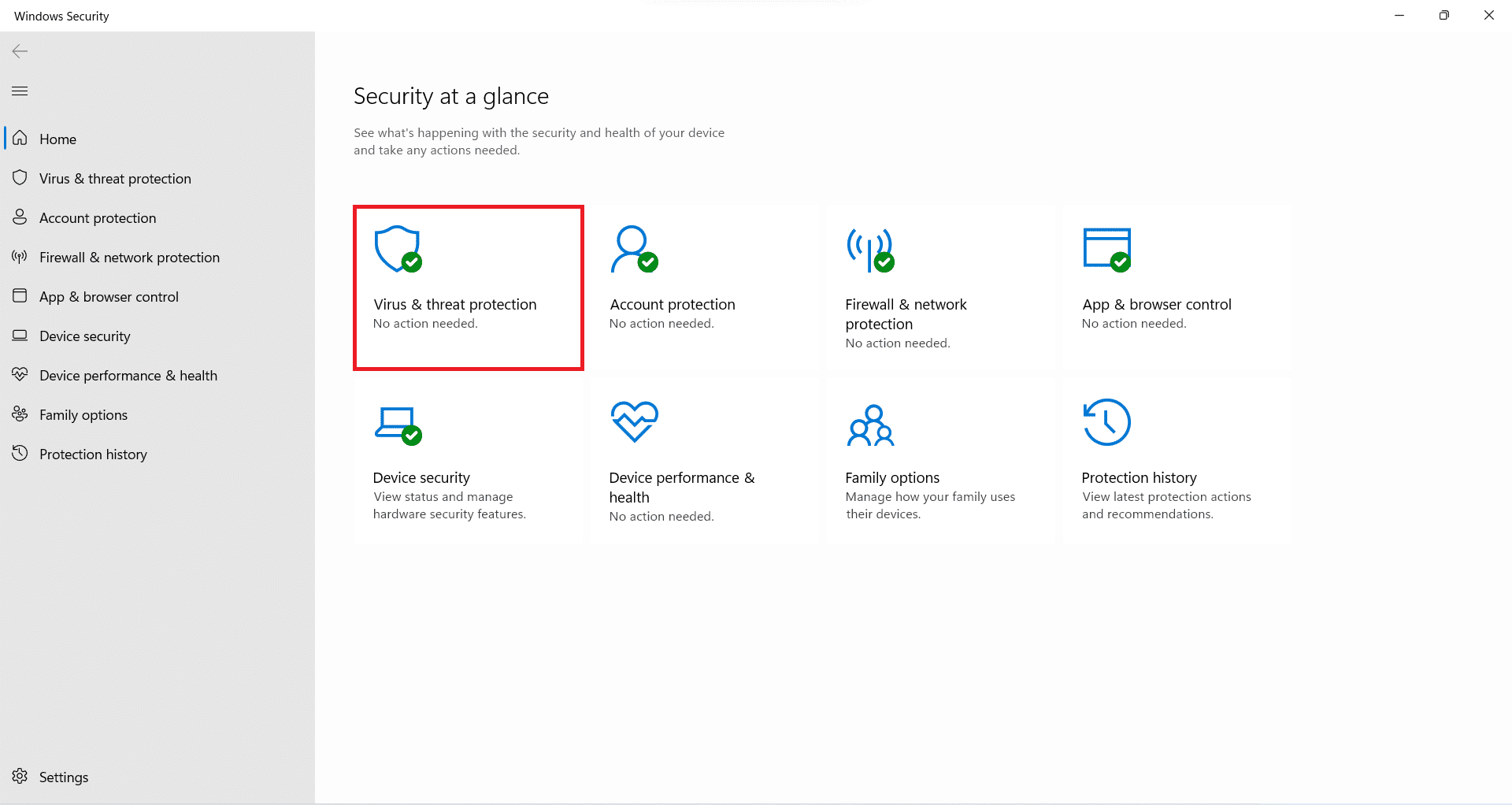
Task: Select Firewall & network protection from sidebar
Action: [129, 257]
